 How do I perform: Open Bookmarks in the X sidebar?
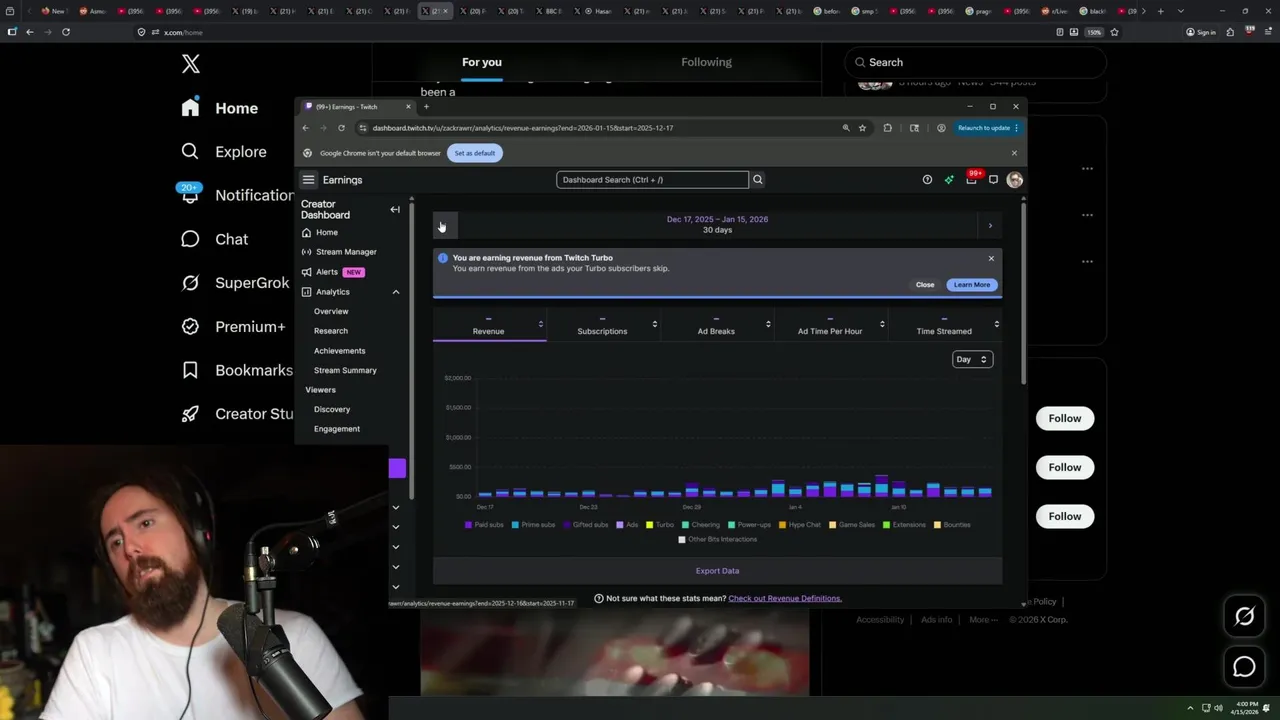tap(237, 370)
